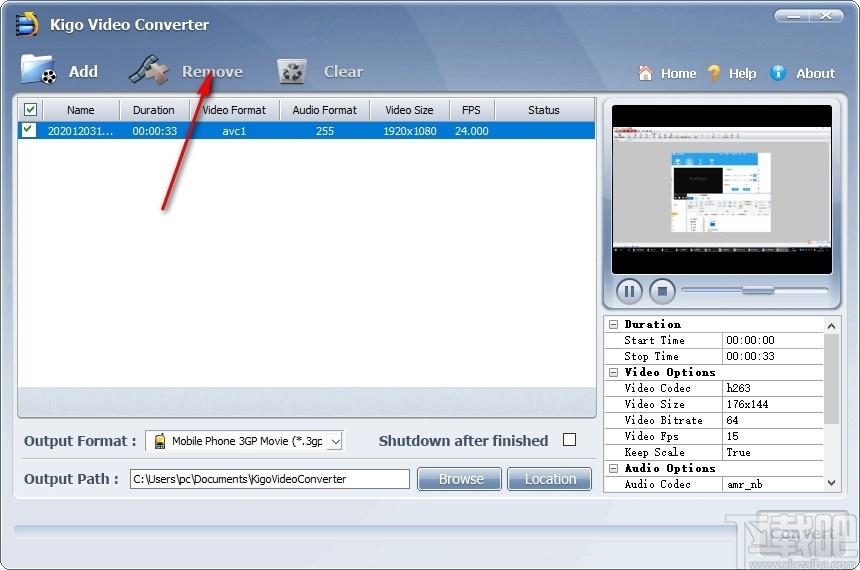This screenshot has width=860, height=570.
Task: Click the 1920x1080 video size cell
Action: [x=410, y=131]
